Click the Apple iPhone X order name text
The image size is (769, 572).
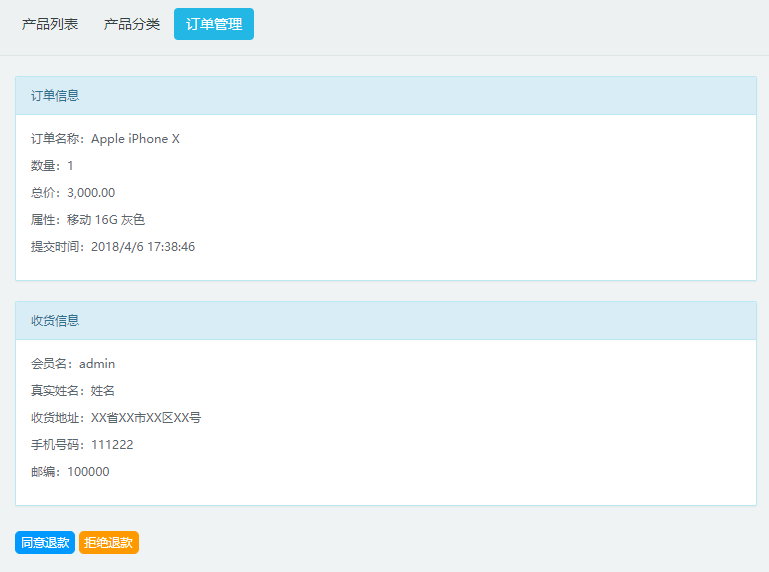tap(135, 139)
